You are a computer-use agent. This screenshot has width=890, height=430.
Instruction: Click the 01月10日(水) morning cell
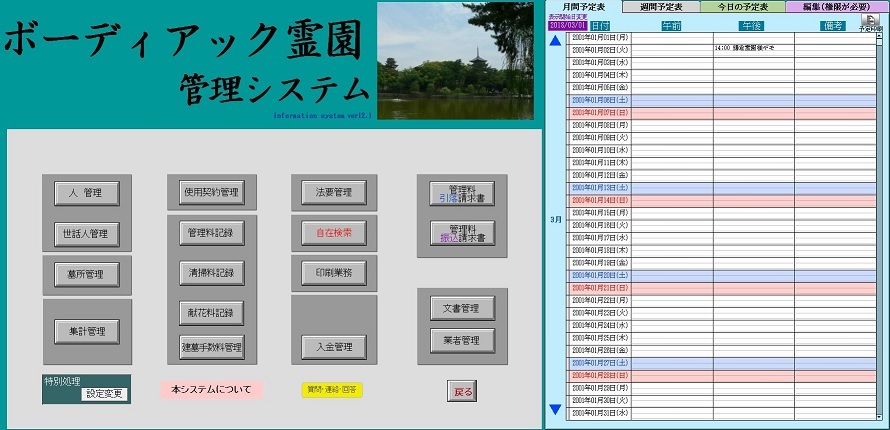pyautogui.click(x=672, y=150)
